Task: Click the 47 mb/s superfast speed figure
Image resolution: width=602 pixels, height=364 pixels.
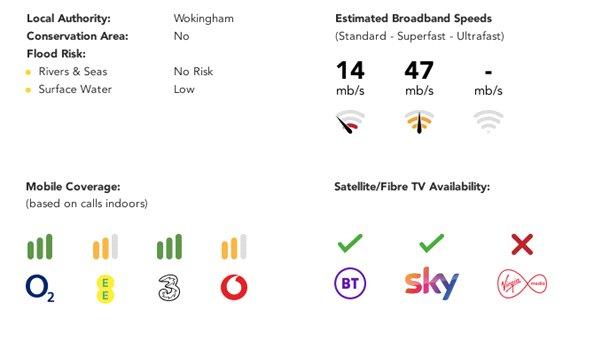Action: pos(419,78)
